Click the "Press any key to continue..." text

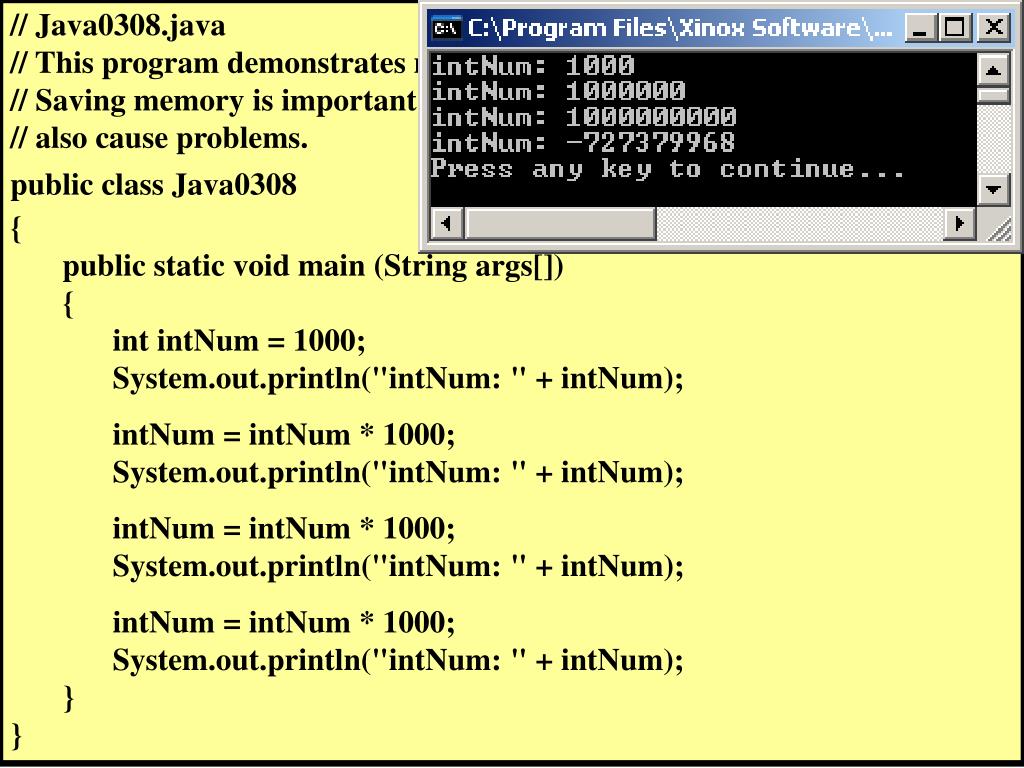(x=667, y=169)
